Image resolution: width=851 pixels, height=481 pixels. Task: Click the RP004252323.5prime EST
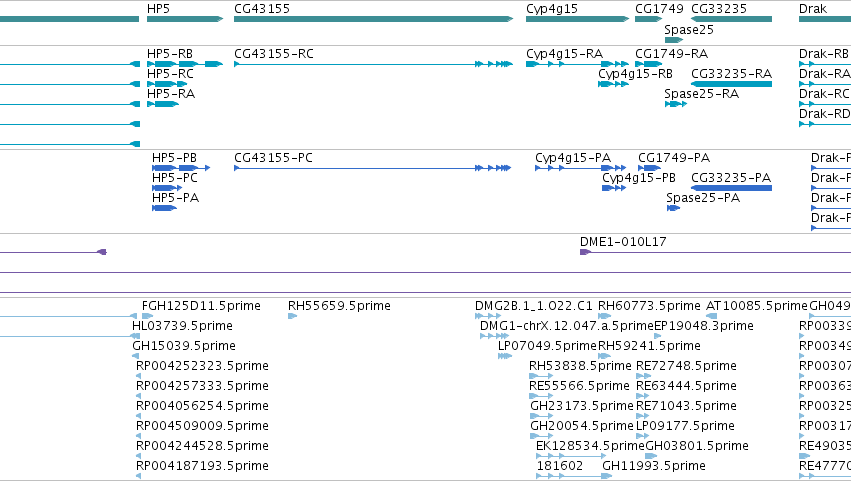(138, 376)
